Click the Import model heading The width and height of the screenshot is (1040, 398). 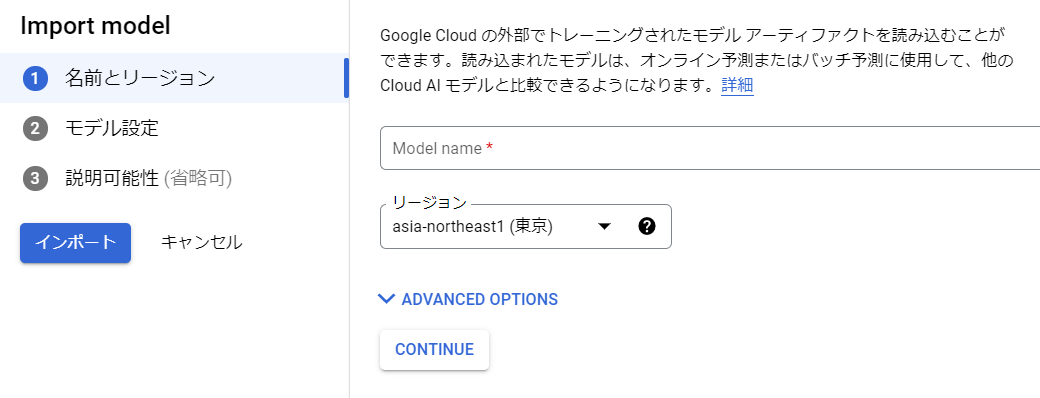(96, 26)
